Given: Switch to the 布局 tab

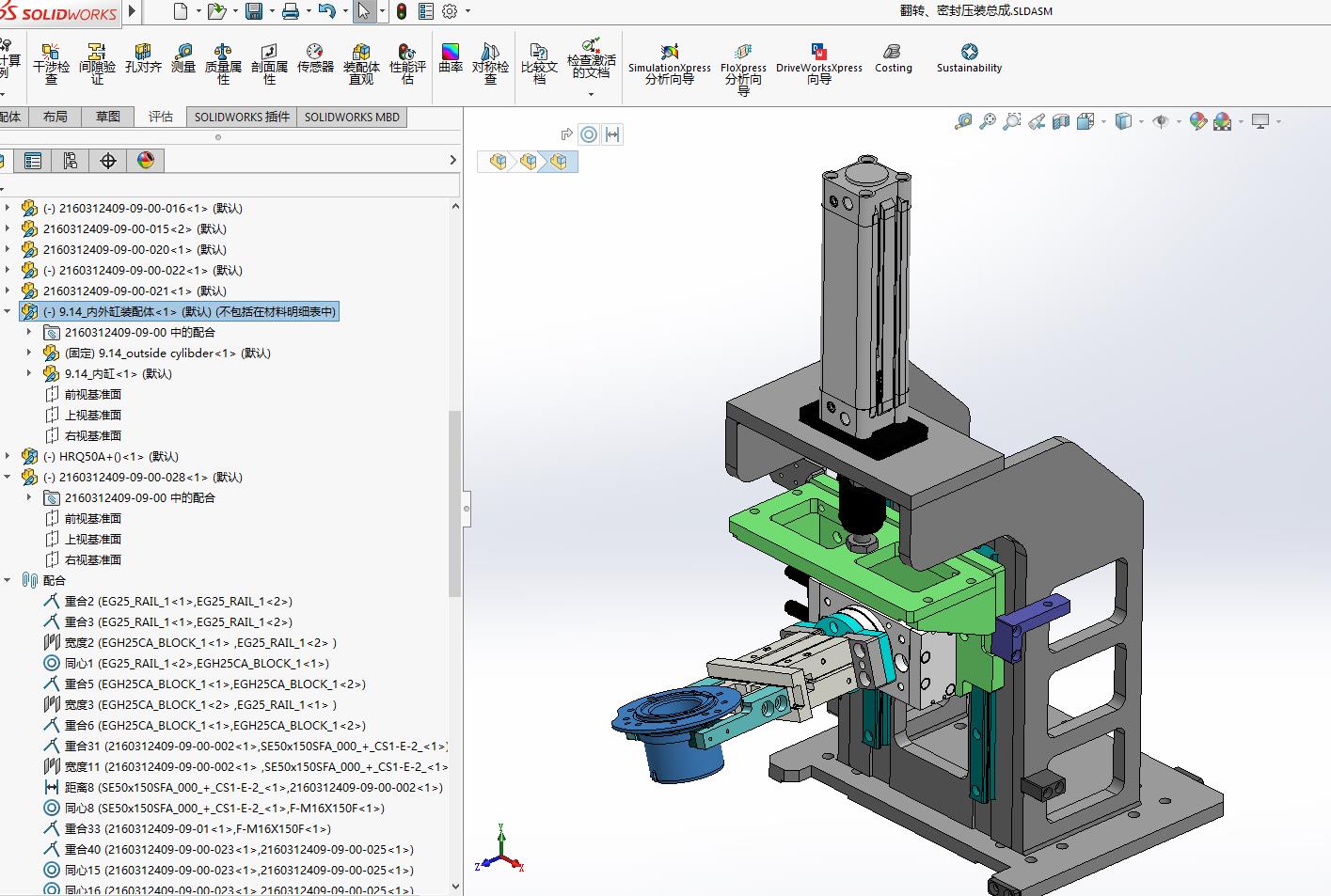Looking at the screenshot, I should click(x=55, y=117).
